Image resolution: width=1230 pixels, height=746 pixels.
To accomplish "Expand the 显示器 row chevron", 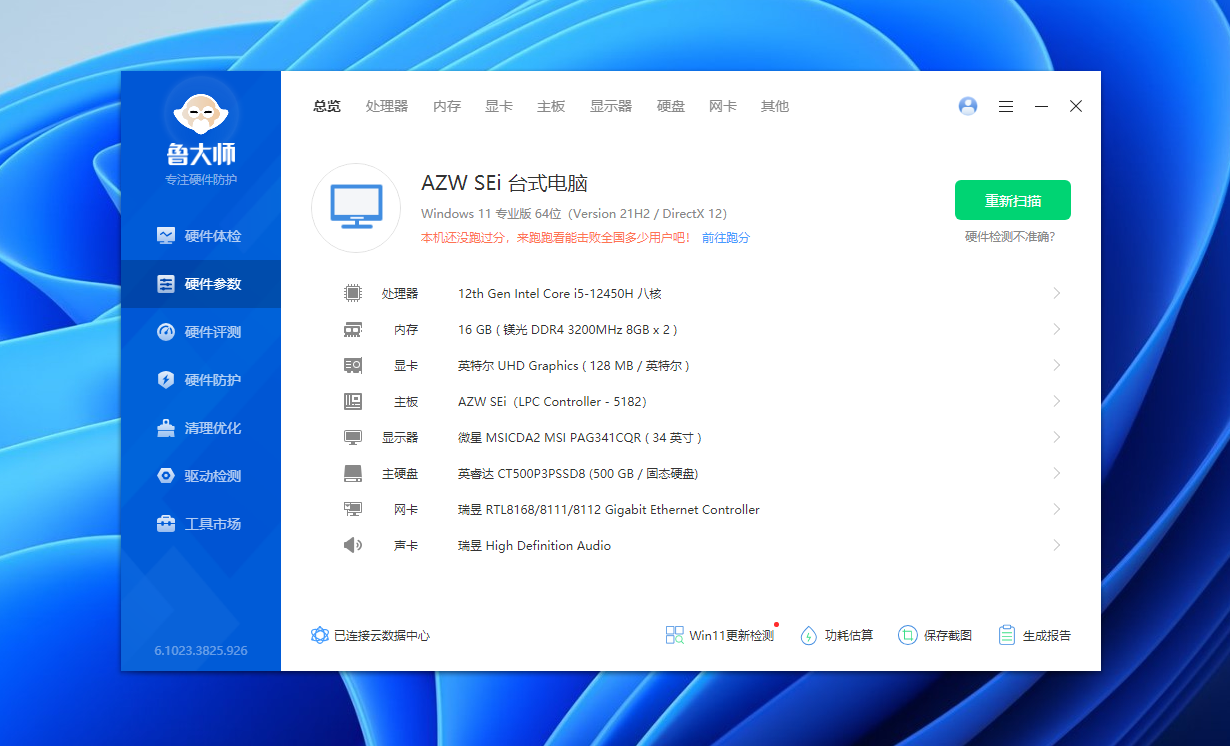I will [x=1057, y=438].
